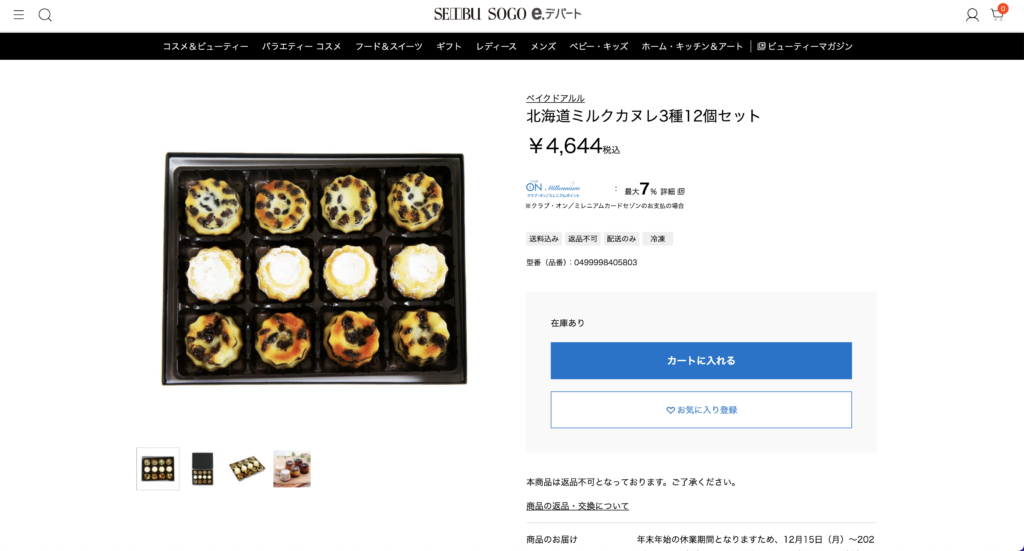Open the 詳細 points detail link

(672, 191)
